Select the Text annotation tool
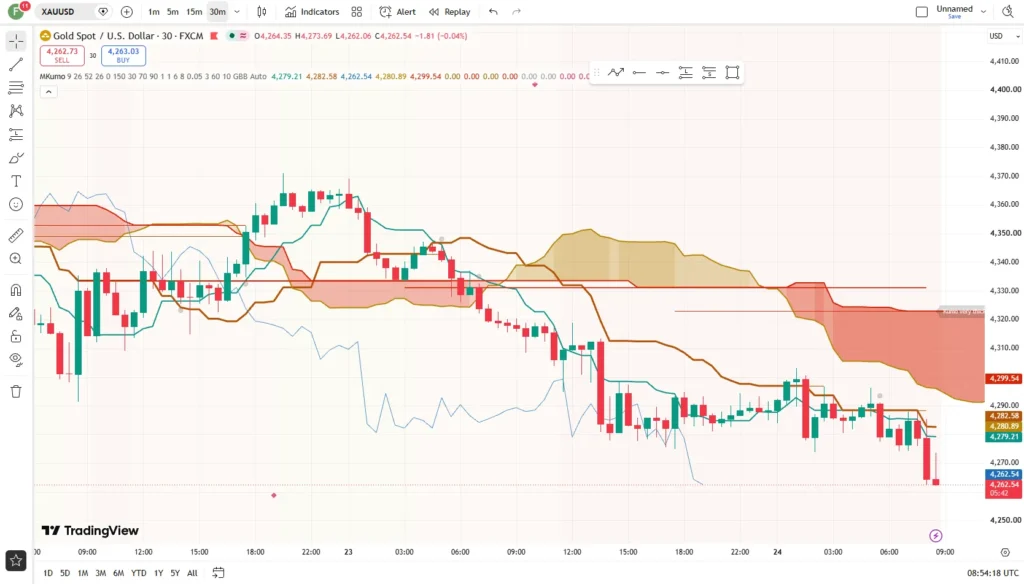1024x584 pixels. click(x=16, y=181)
